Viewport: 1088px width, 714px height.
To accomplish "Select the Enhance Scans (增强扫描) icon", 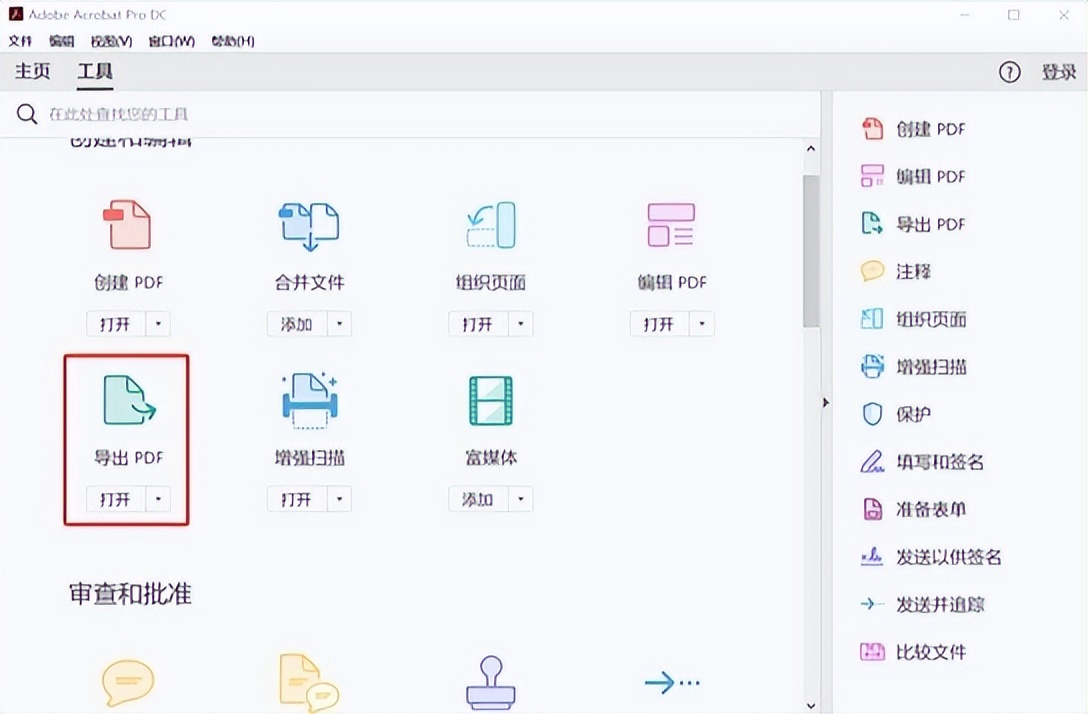I will pyautogui.click(x=309, y=400).
